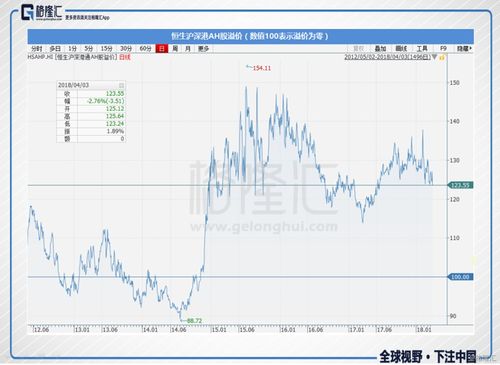The image size is (500, 365).
Task: Click the red 日线 label
Action: click(125, 57)
